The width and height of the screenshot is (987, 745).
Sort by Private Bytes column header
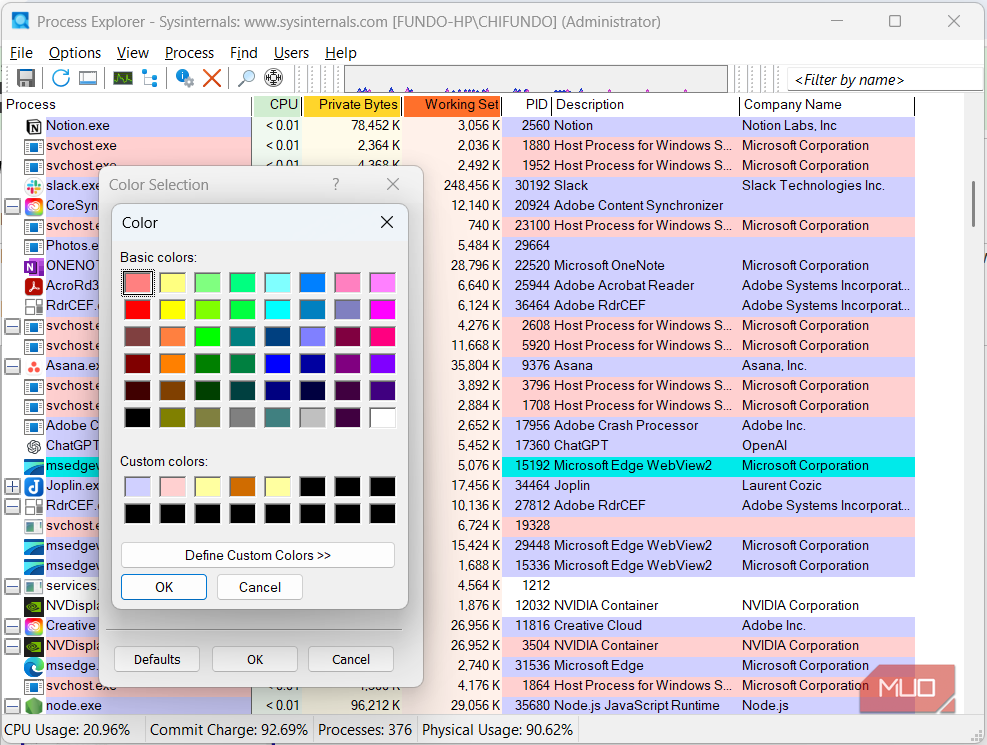click(352, 105)
